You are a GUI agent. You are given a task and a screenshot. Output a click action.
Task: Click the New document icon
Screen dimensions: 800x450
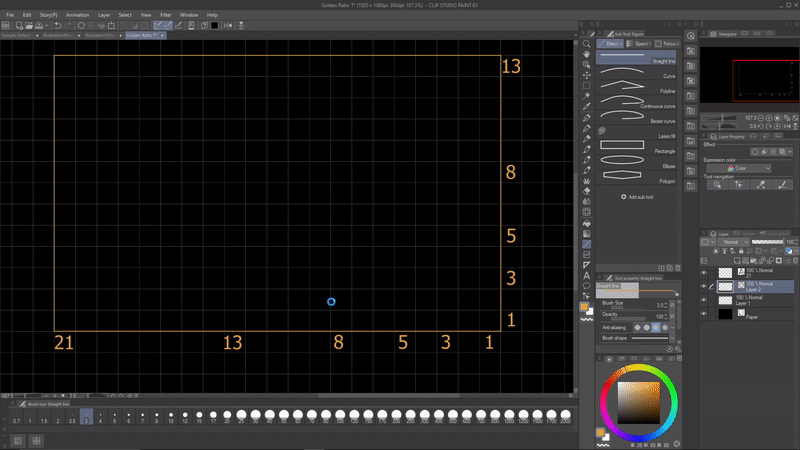[19, 26]
